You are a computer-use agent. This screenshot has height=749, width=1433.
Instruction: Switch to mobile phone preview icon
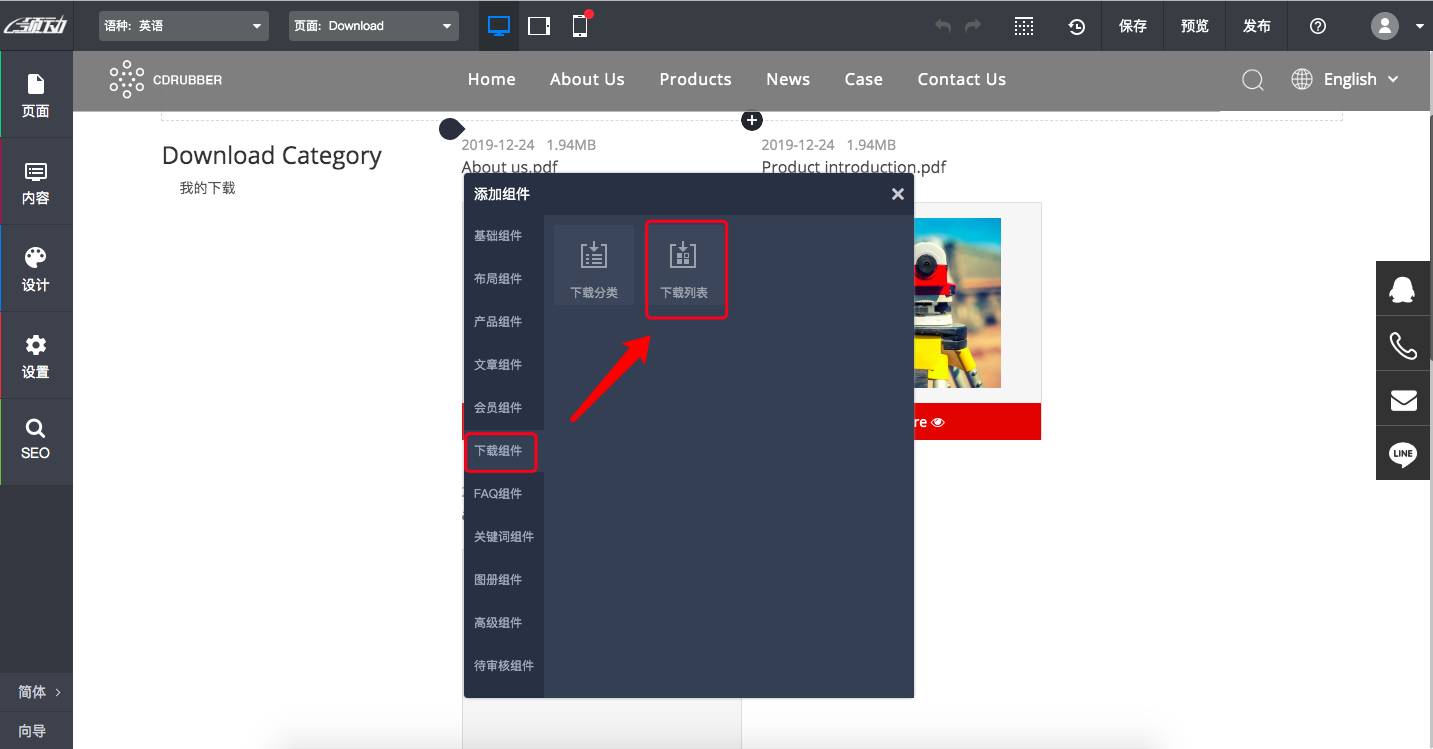click(x=580, y=26)
